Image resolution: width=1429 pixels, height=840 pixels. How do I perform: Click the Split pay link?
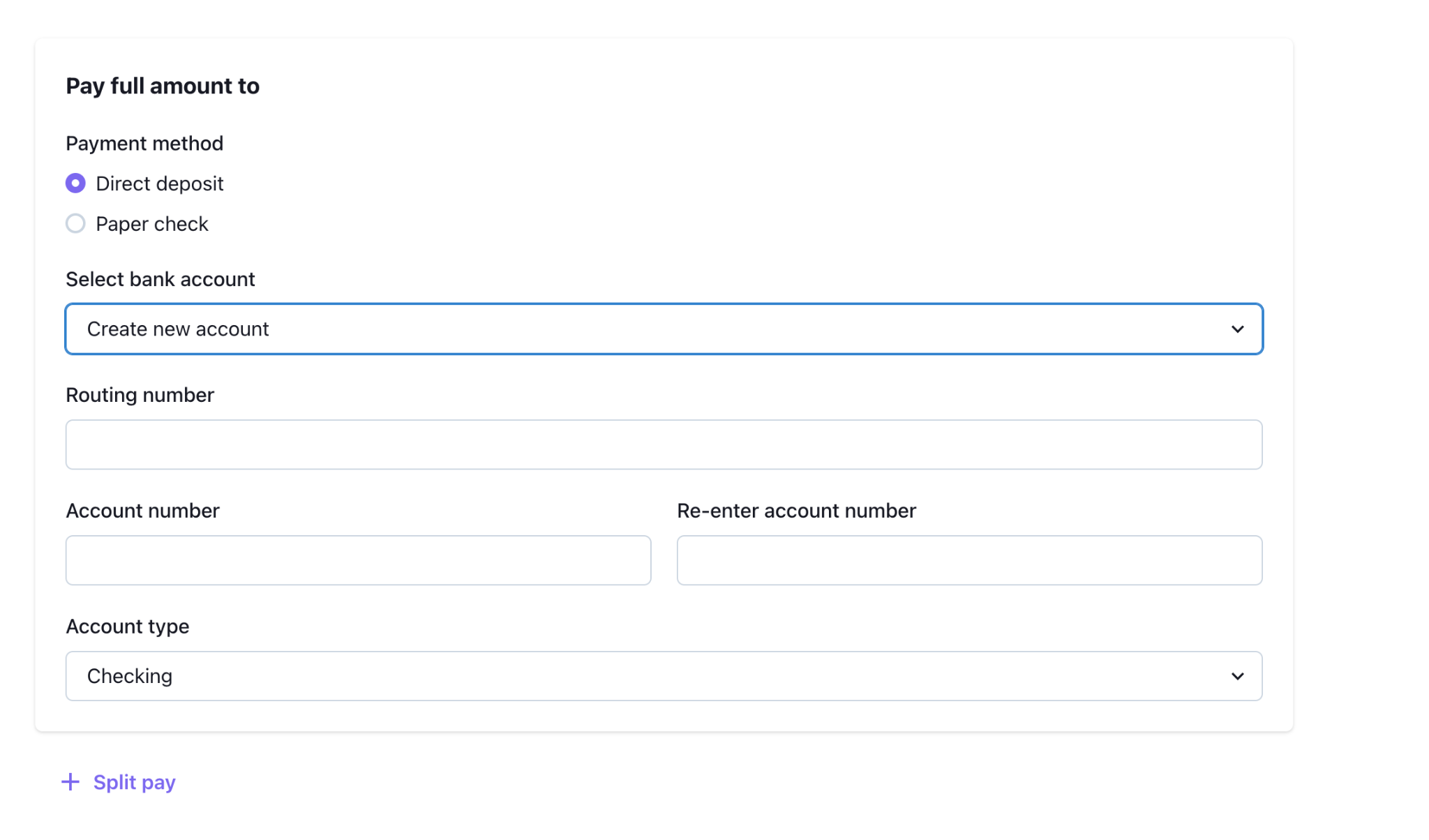pos(134,782)
